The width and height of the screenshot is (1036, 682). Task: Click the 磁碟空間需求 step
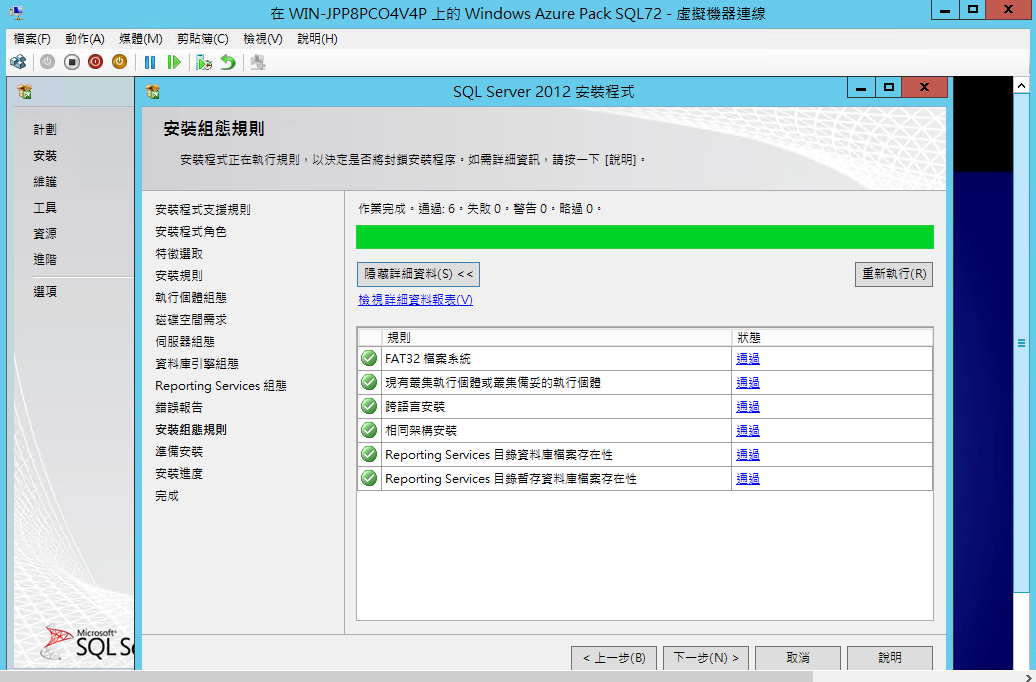pyautogui.click(x=191, y=320)
